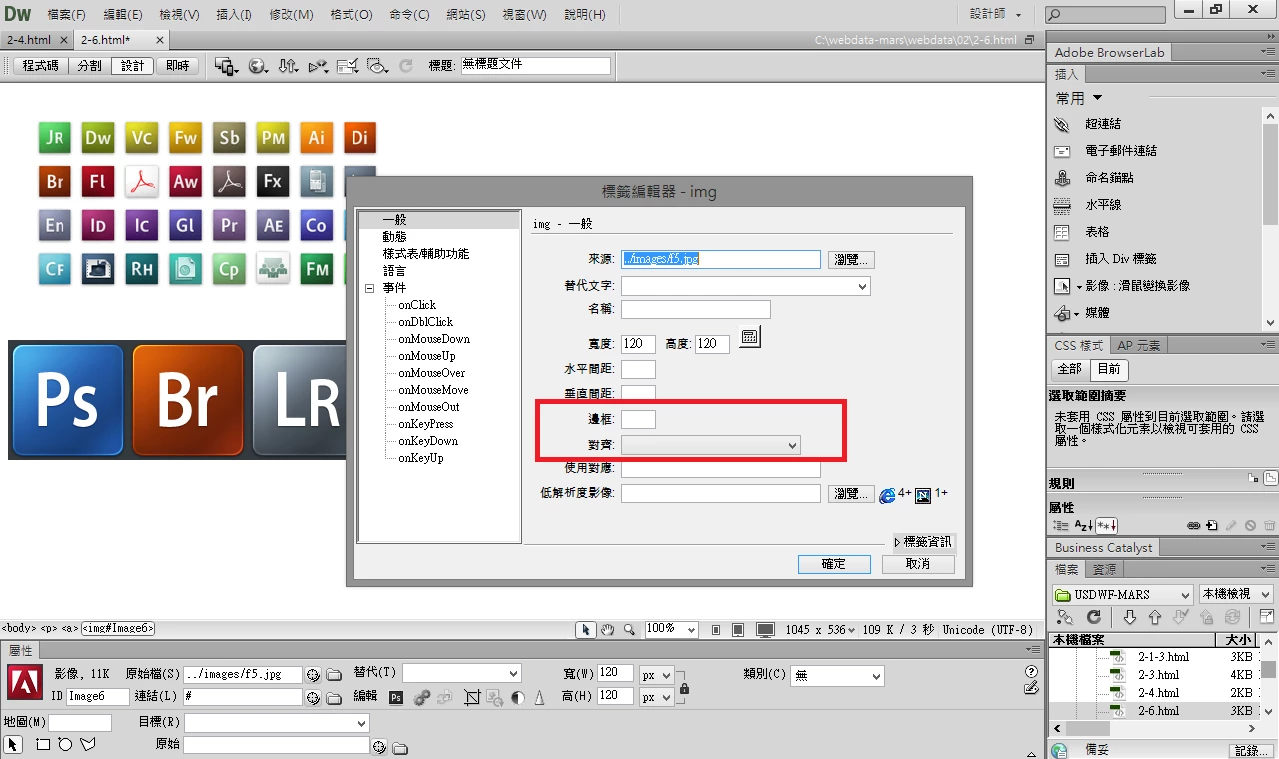Image resolution: width=1279 pixels, height=759 pixels.
Task: Click Ps thumbnail image in design view
Action: coord(68,400)
